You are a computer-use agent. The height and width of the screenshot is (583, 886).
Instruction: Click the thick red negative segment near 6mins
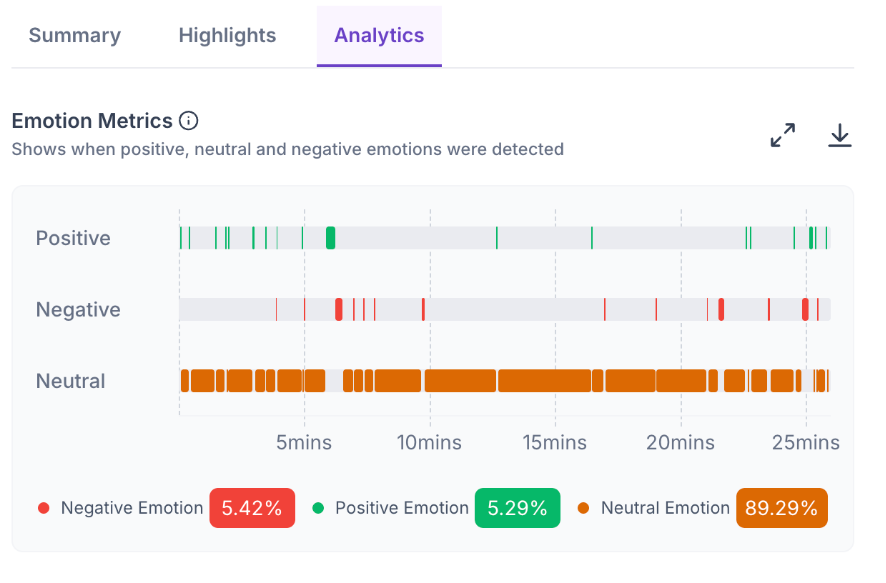338,310
